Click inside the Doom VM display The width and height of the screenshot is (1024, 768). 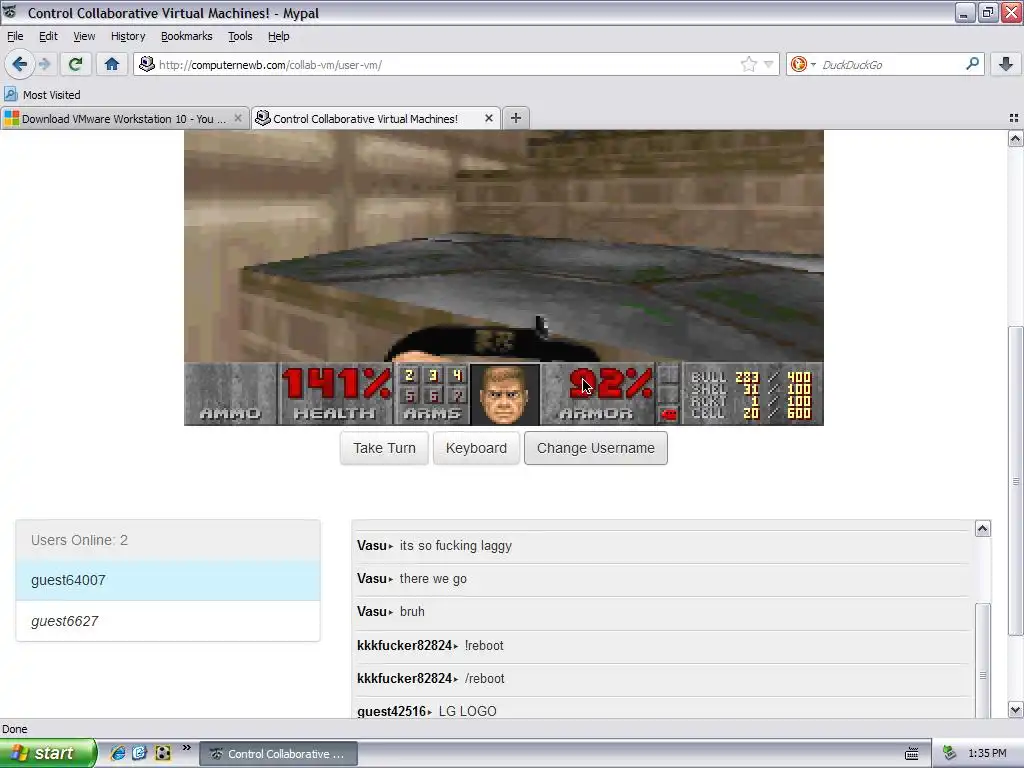pyautogui.click(x=504, y=278)
